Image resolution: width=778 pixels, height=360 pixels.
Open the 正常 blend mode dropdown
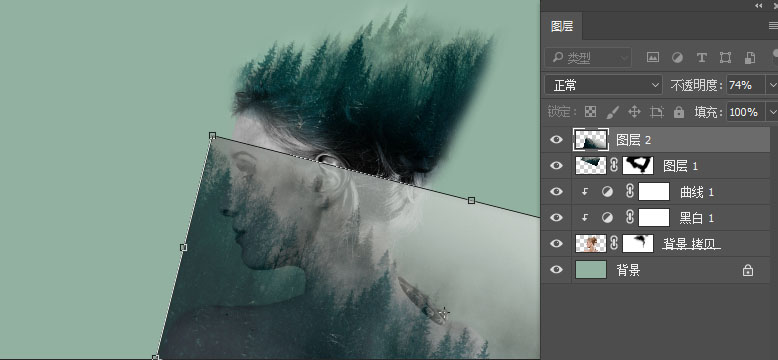(x=603, y=85)
